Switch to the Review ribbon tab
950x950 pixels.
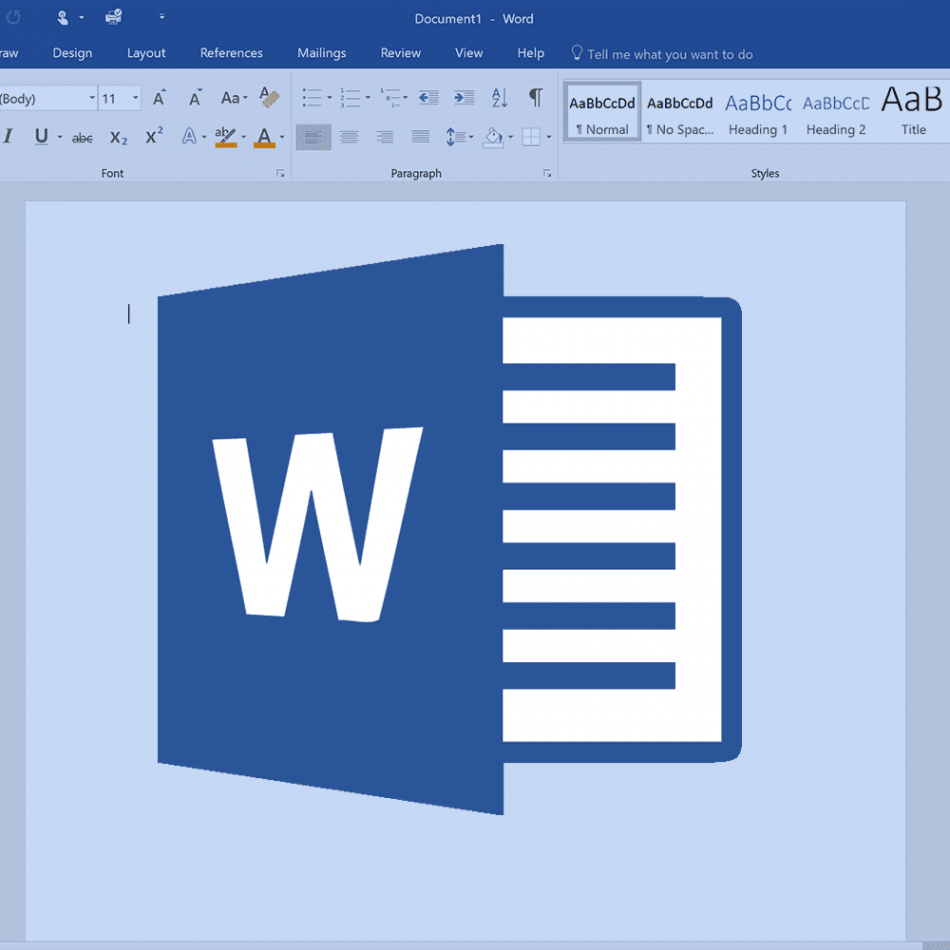(x=400, y=52)
